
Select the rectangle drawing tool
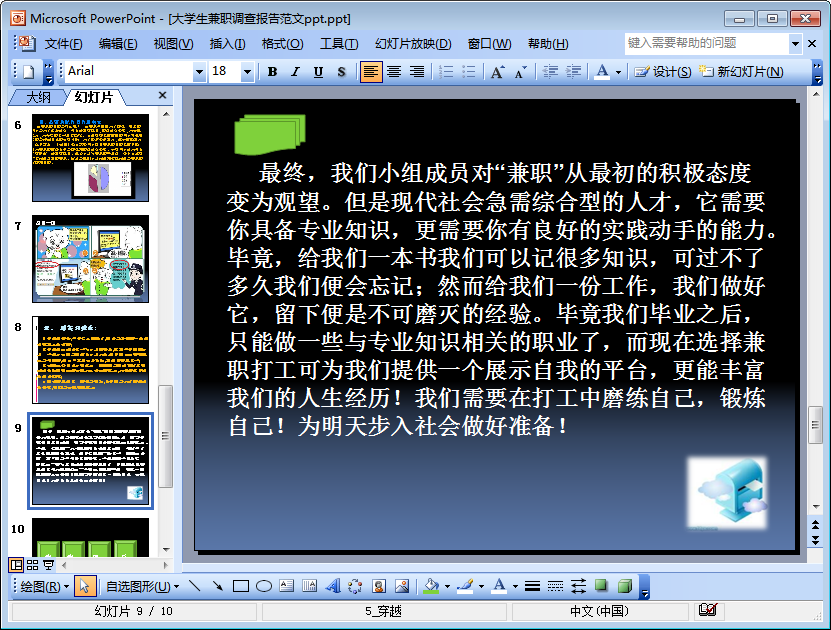tap(240, 586)
